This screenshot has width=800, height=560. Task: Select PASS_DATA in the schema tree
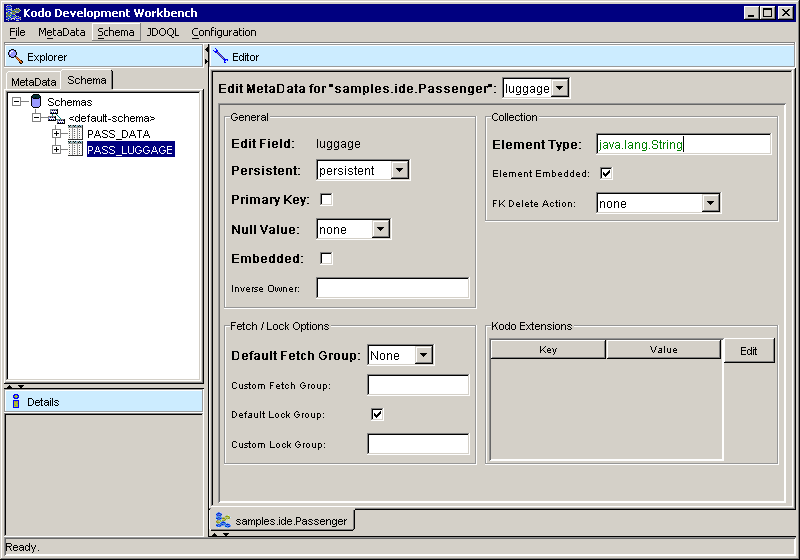118,134
